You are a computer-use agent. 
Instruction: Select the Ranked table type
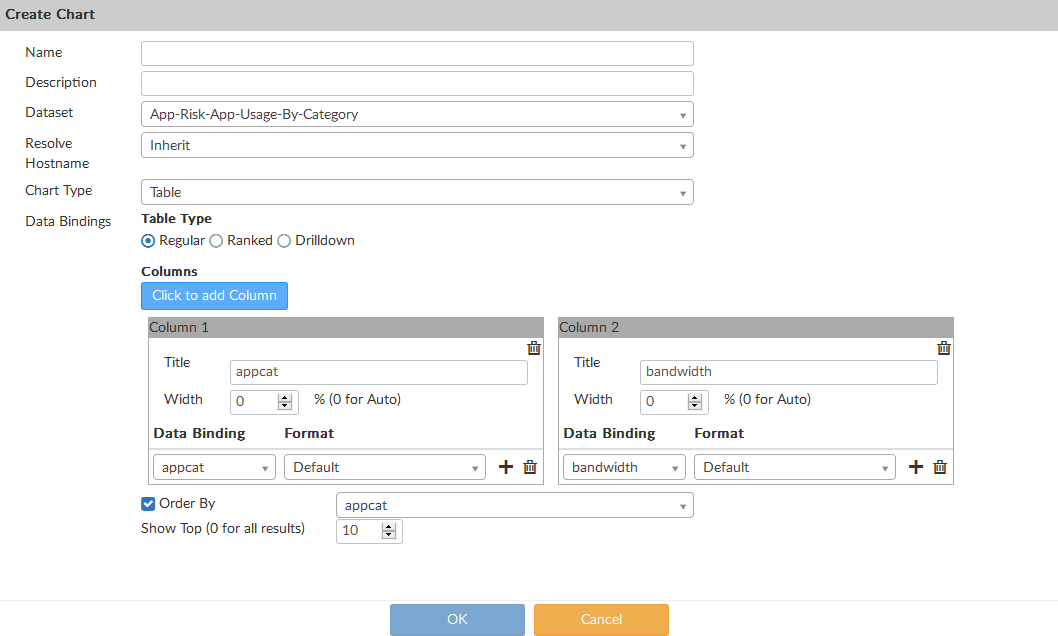(x=215, y=240)
